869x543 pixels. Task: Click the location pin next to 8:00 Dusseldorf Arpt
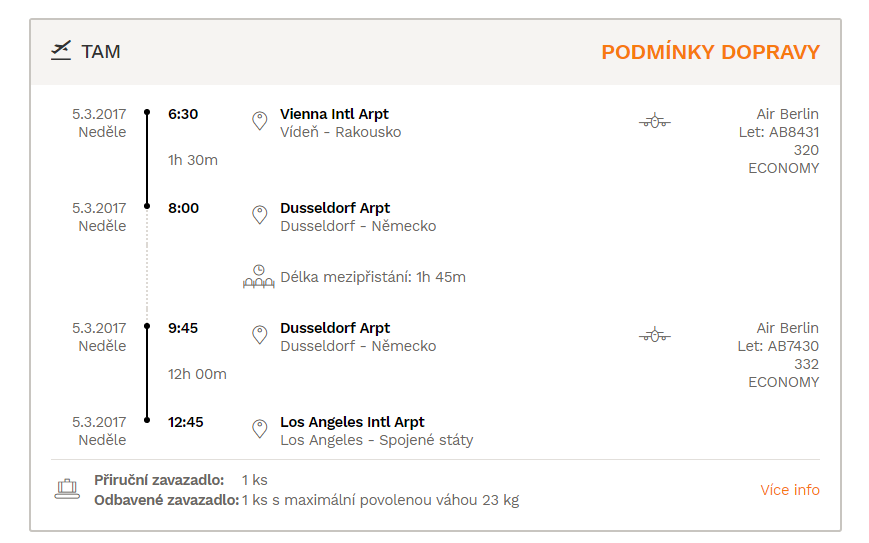(259, 215)
